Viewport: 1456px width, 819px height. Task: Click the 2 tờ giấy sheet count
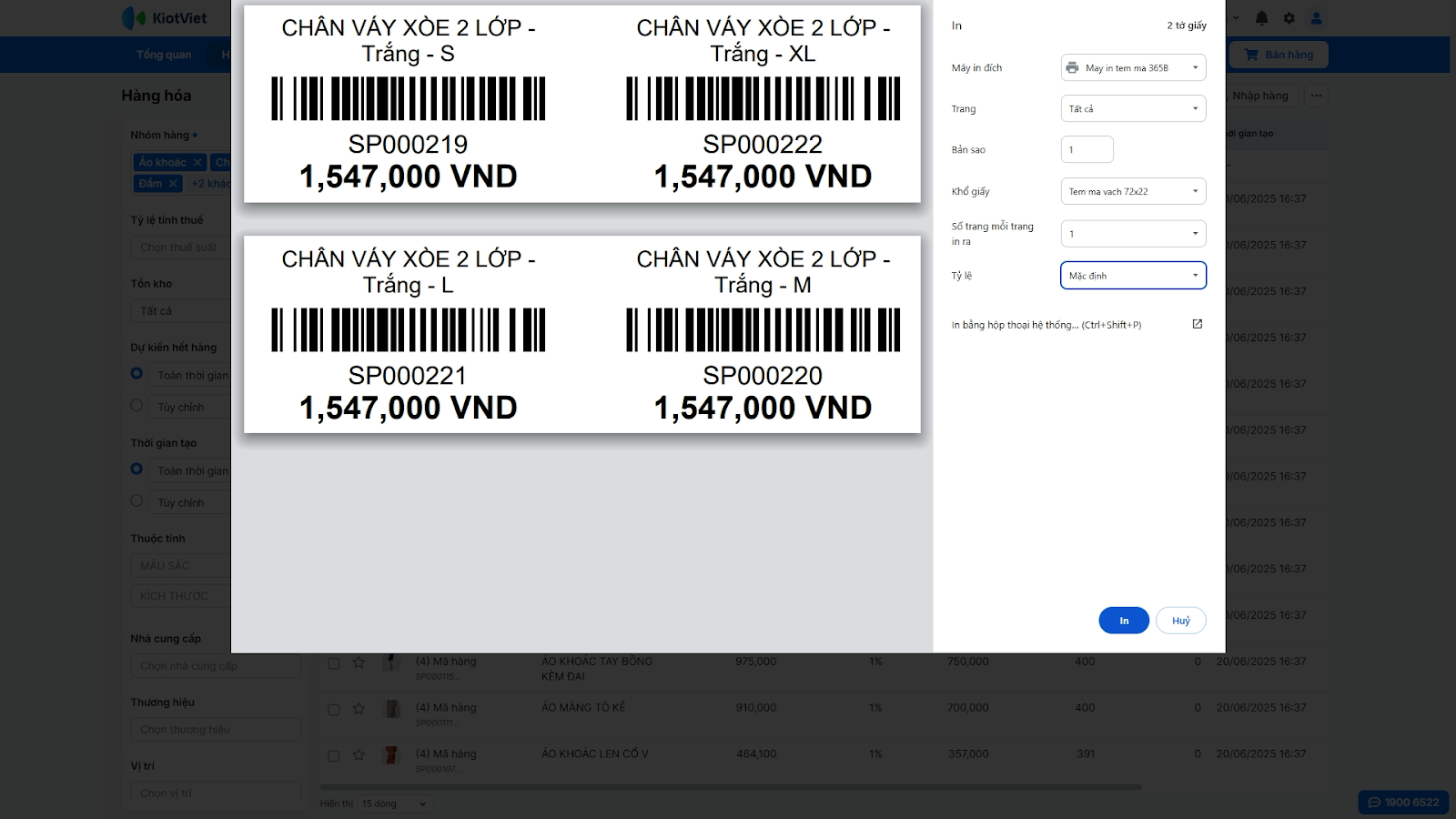(x=1187, y=25)
